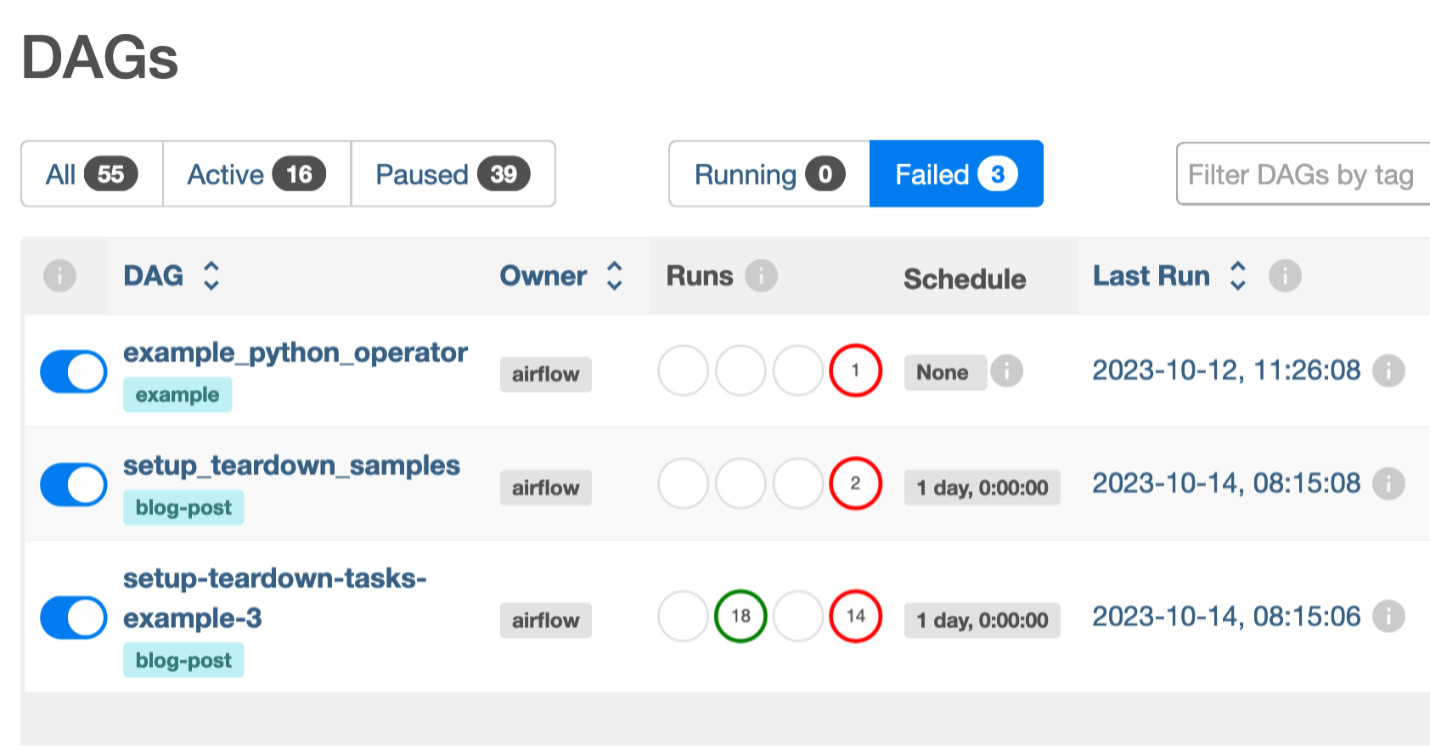Pause example_python_operator DAG toggle
Screen dimensions: 1430x748
[74, 372]
